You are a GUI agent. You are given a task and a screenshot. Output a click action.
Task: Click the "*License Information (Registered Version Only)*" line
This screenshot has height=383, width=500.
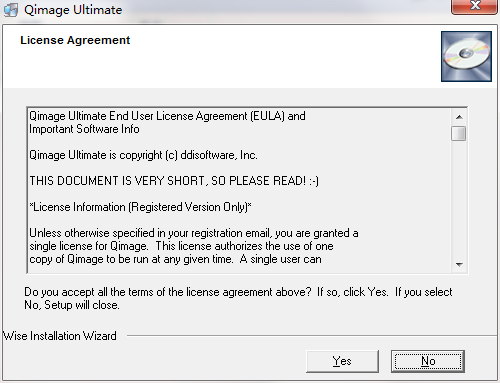pos(140,207)
